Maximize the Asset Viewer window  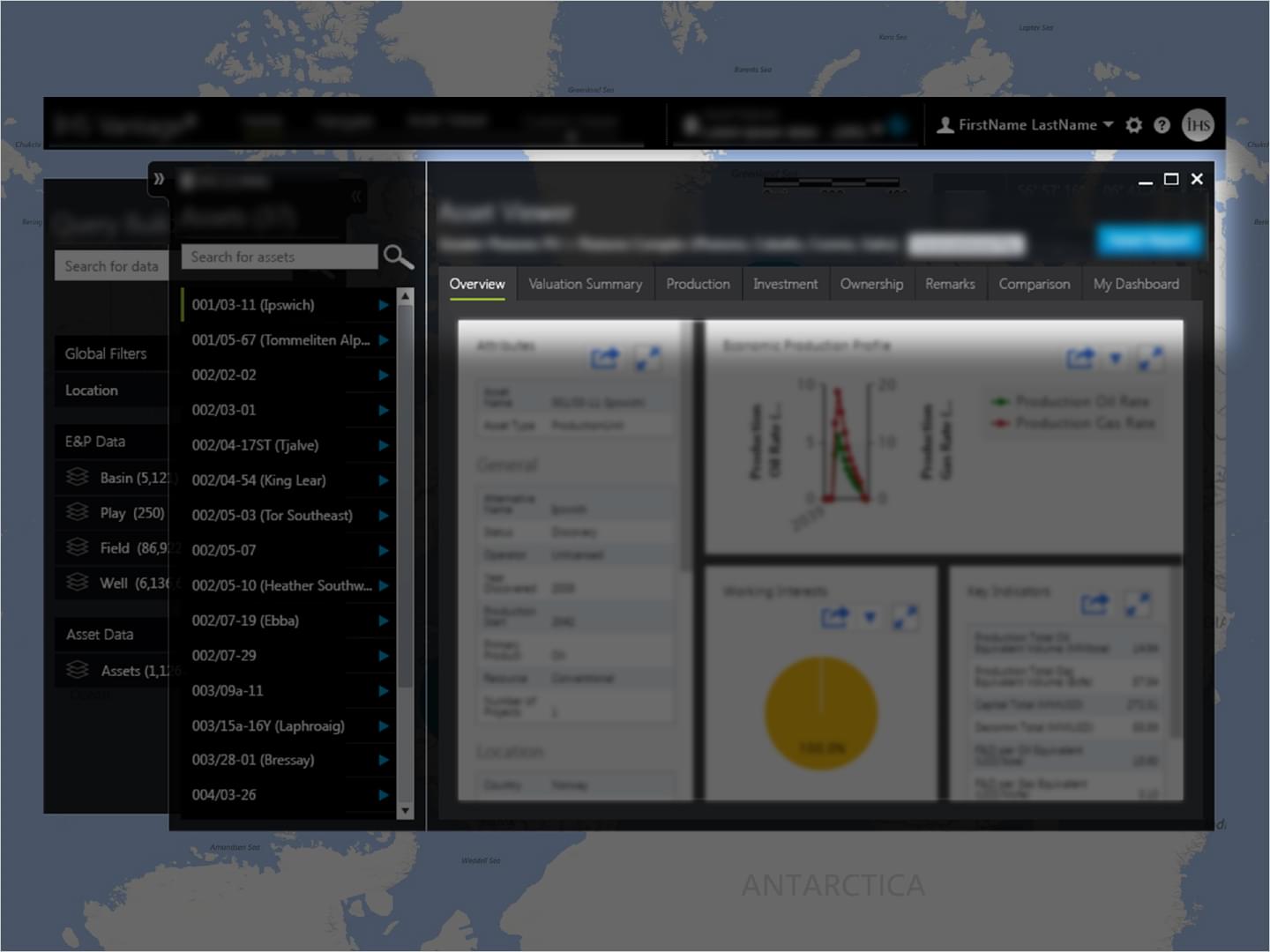coord(1171,179)
